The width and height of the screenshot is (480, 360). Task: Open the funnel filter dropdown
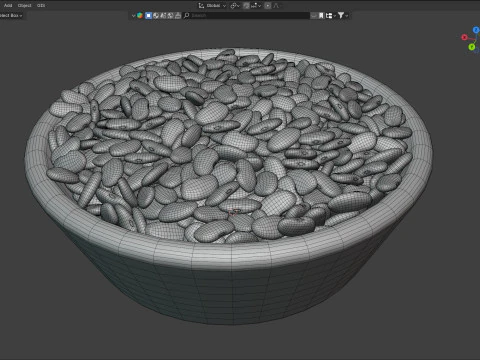pyautogui.click(x=343, y=15)
